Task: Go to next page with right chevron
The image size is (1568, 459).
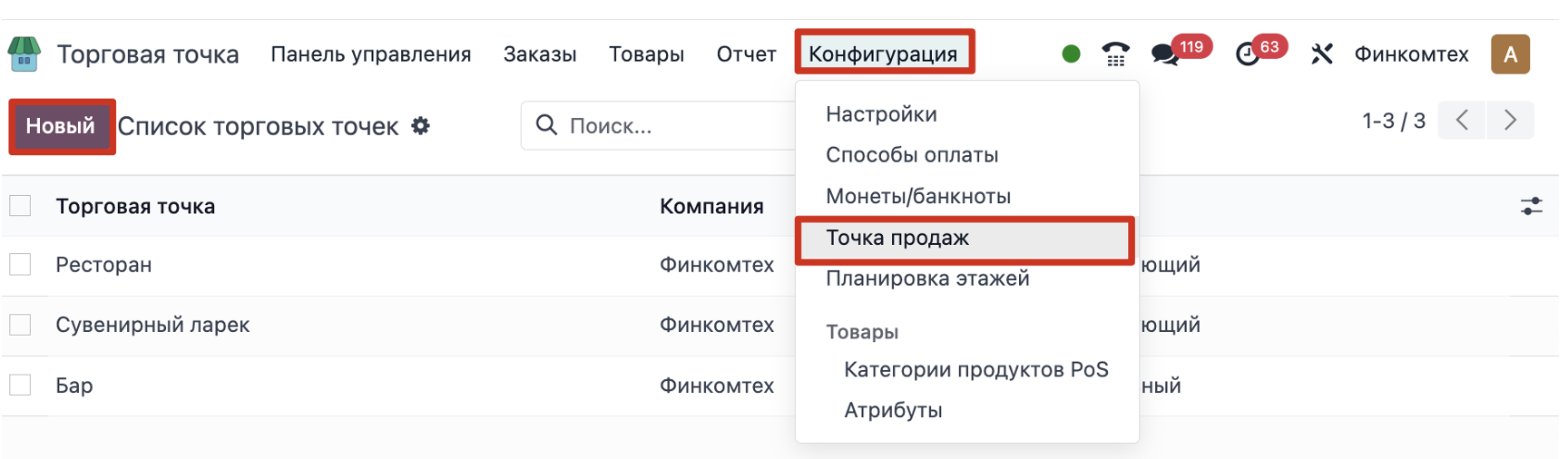Action: coord(1510,121)
